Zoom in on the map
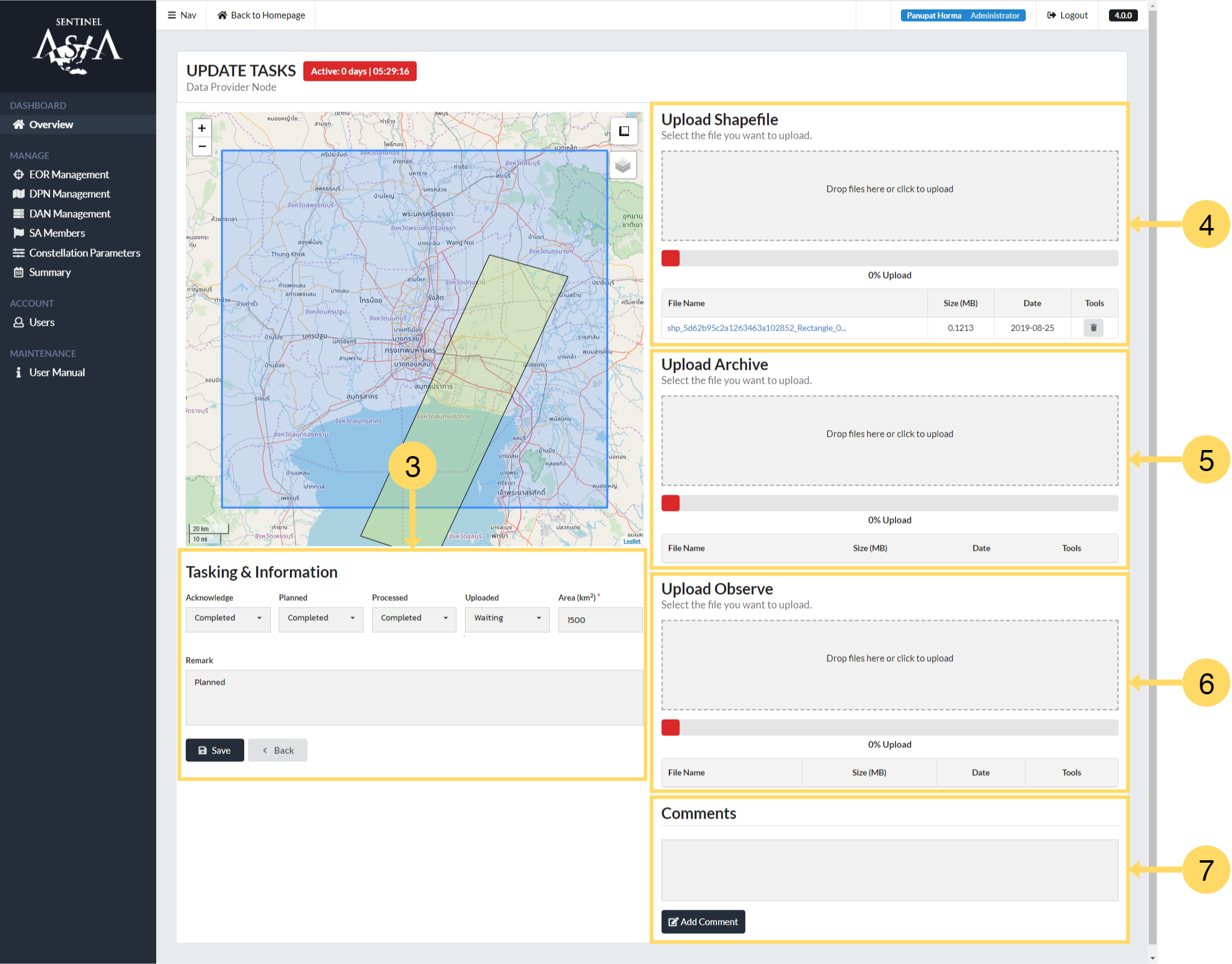1232x964 pixels. [x=202, y=128]
